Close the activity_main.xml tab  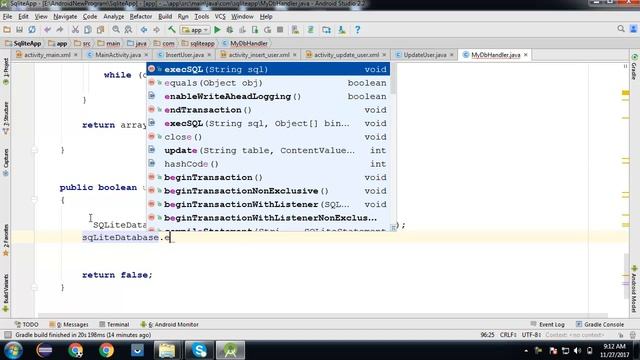(x=76, y=55)
